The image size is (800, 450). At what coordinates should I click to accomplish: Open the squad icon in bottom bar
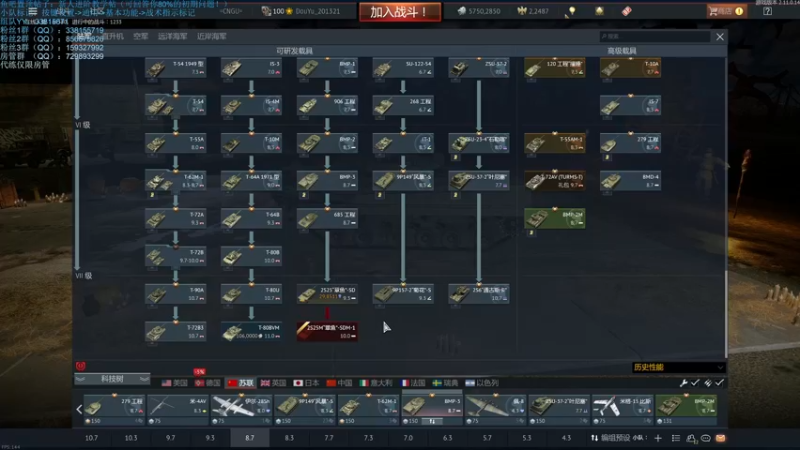click(x=691, y=438)
